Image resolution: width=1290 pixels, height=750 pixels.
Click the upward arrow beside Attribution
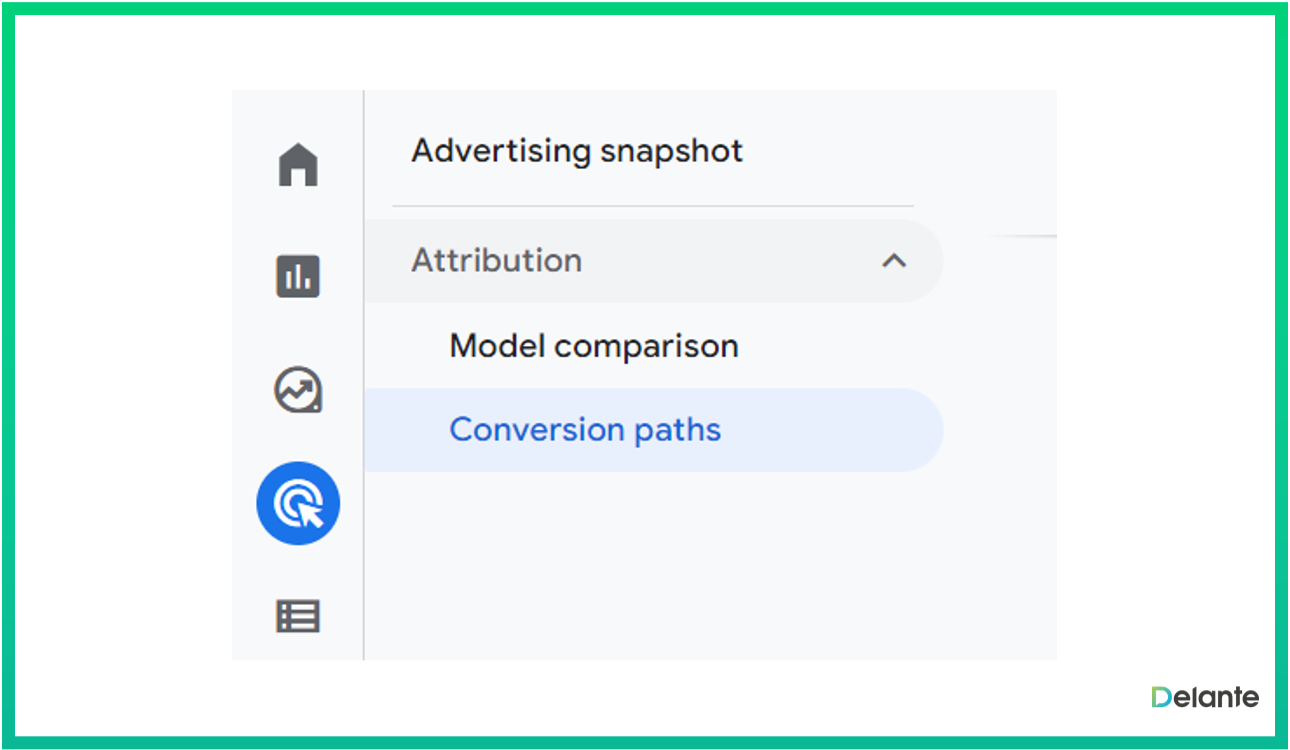coord(893,261)
